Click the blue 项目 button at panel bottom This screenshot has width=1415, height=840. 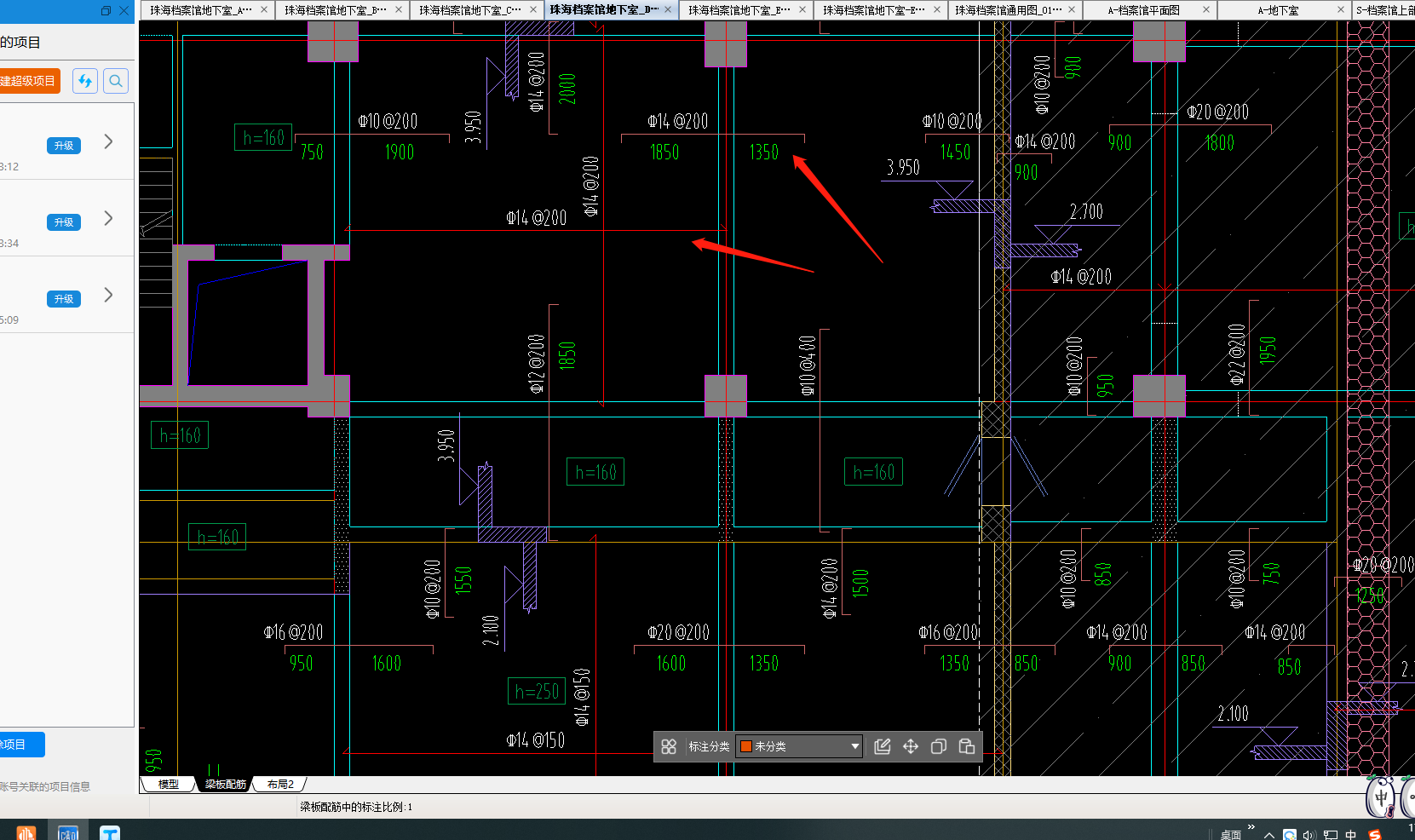point(21,745)
